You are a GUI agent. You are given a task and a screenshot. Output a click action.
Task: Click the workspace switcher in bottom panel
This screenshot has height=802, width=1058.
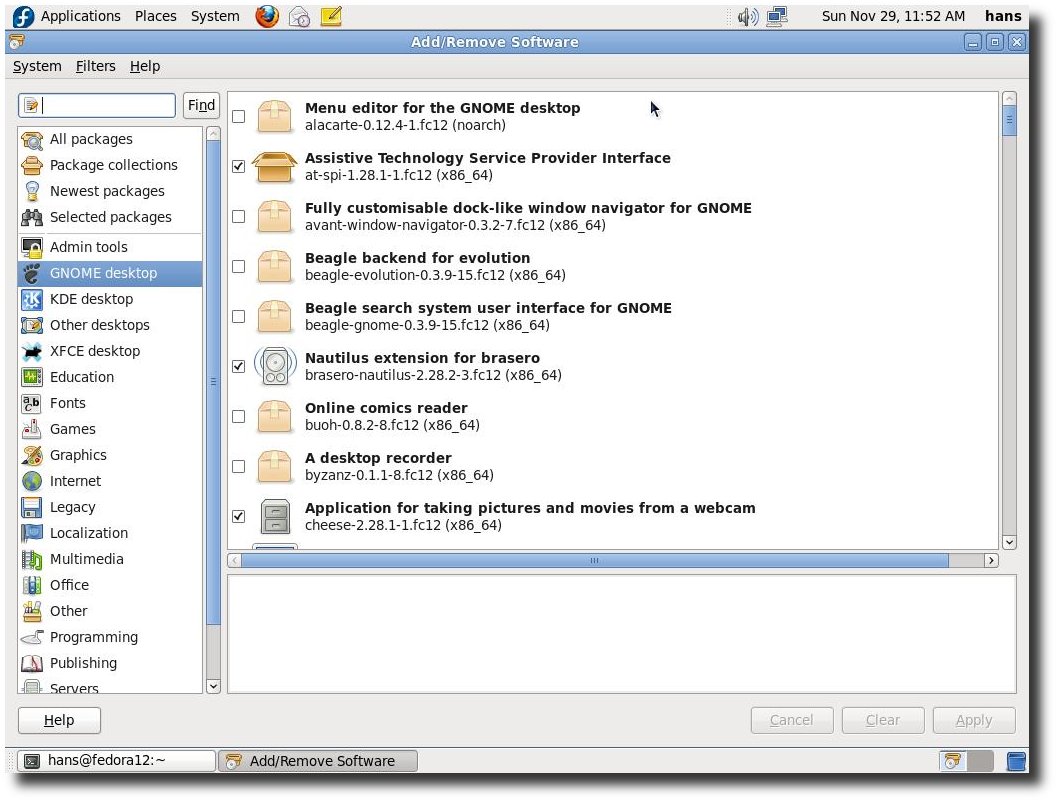pos(967,761)
